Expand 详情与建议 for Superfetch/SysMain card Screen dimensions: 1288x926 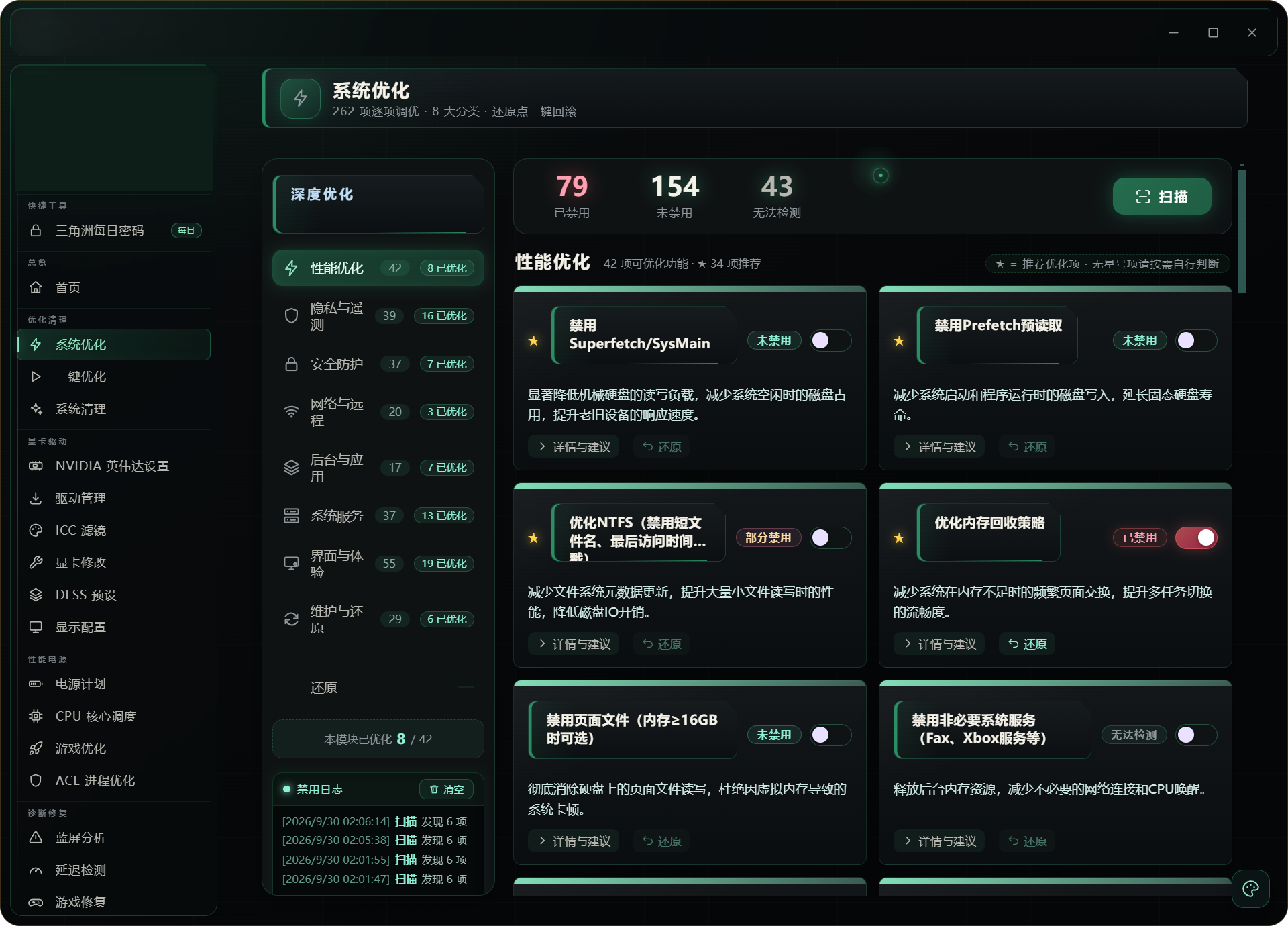coord(574,447)
